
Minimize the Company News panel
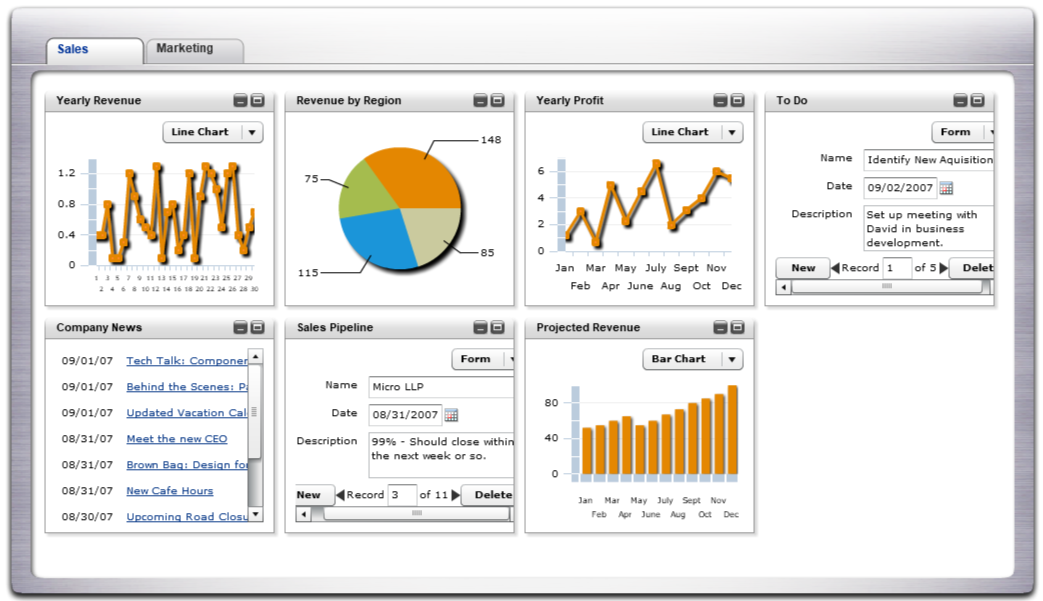tap(240, 327)
